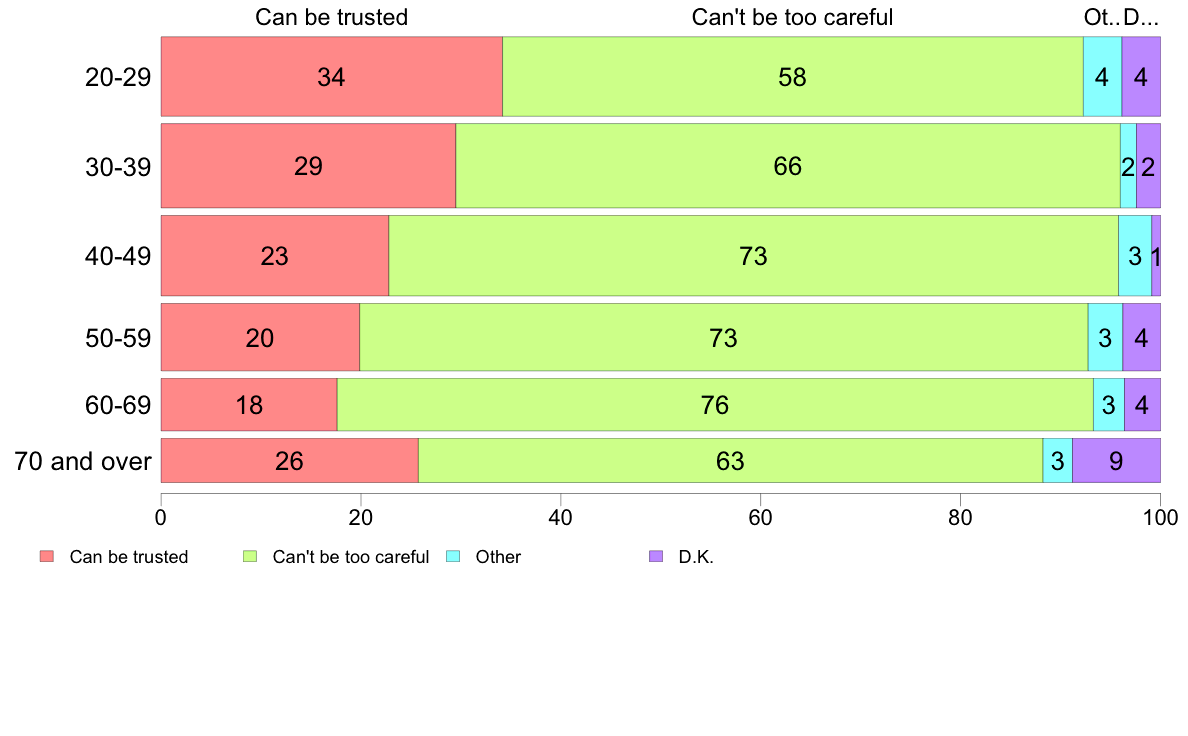
Task: Click the 60-69 red segment labeled 18
Action: pyautogui.click(x=249, y=405)
